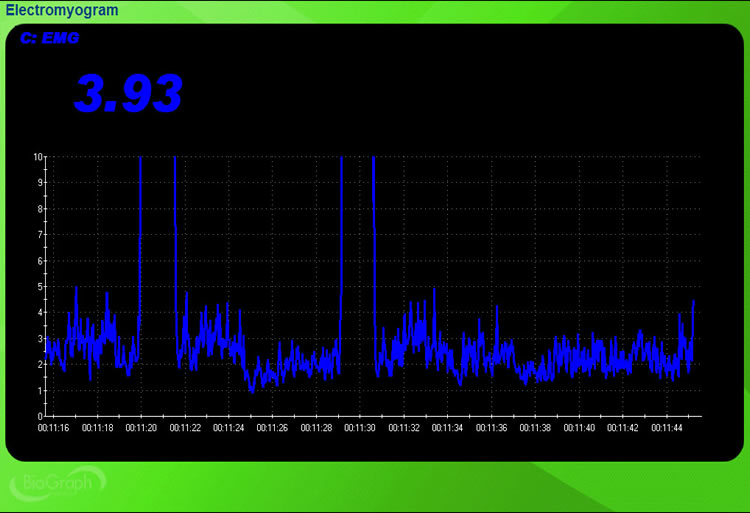The height and width of the screenshot is (513, 750).
Task: Click the 3.93 numeric EMG readout
Action: click(128, 94)
